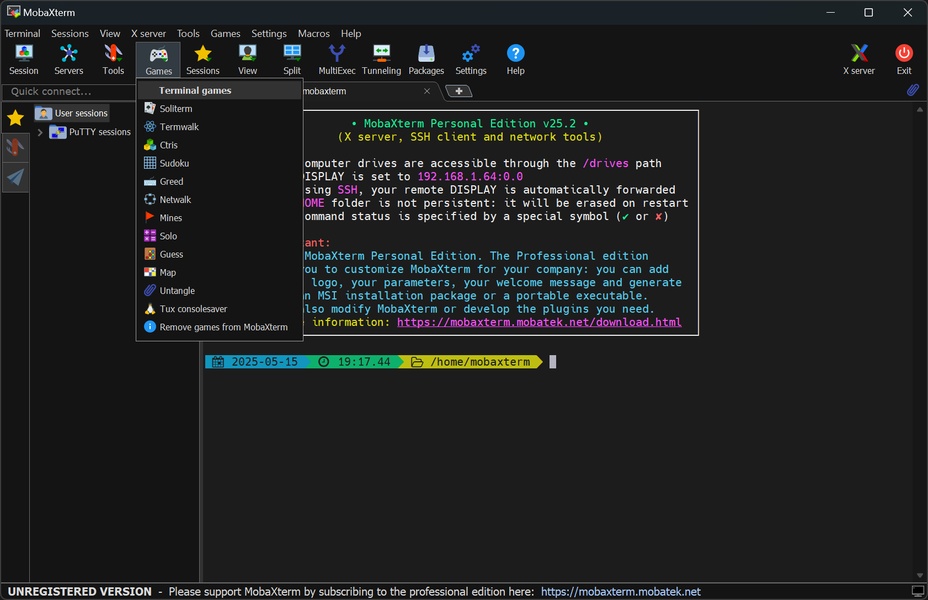Image resolution: width=928 pixels, height=600 pixels.
Task: Close the mobaxterm terminal tab
Action: pyautogui.click(x=427, y=91)
